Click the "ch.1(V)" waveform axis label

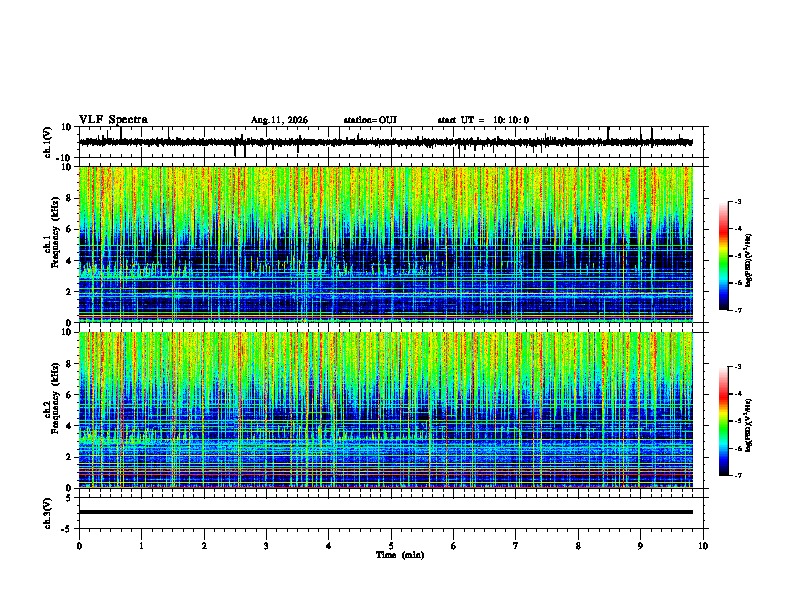[x=48, y=142]
